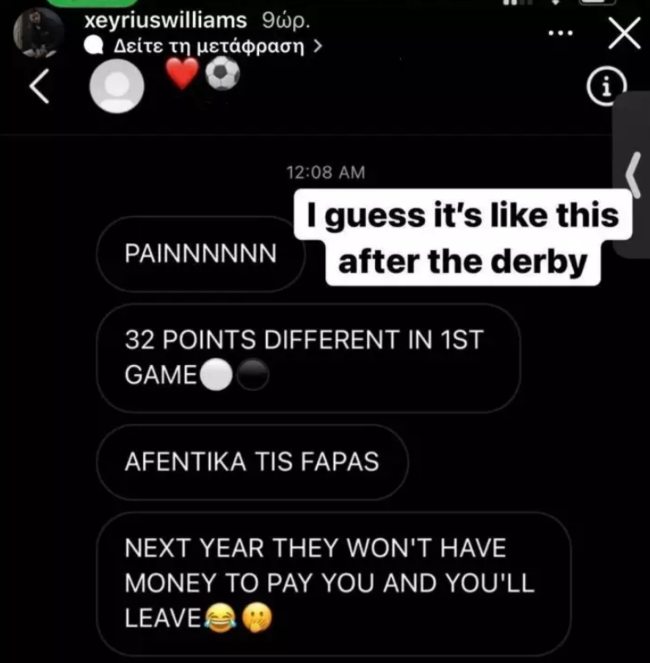Tap the gray default chat avatar
This screenshot has height=663, width=650.
(x=117, y=86)
